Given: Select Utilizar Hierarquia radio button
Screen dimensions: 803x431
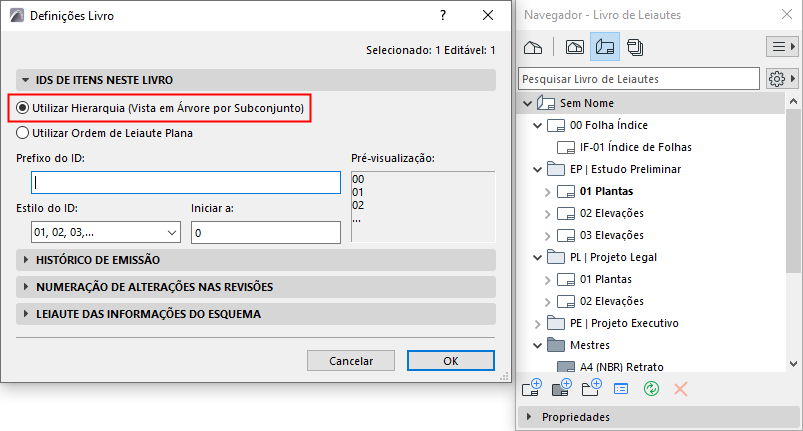Looking at the screenshot, I should [23, 108].
